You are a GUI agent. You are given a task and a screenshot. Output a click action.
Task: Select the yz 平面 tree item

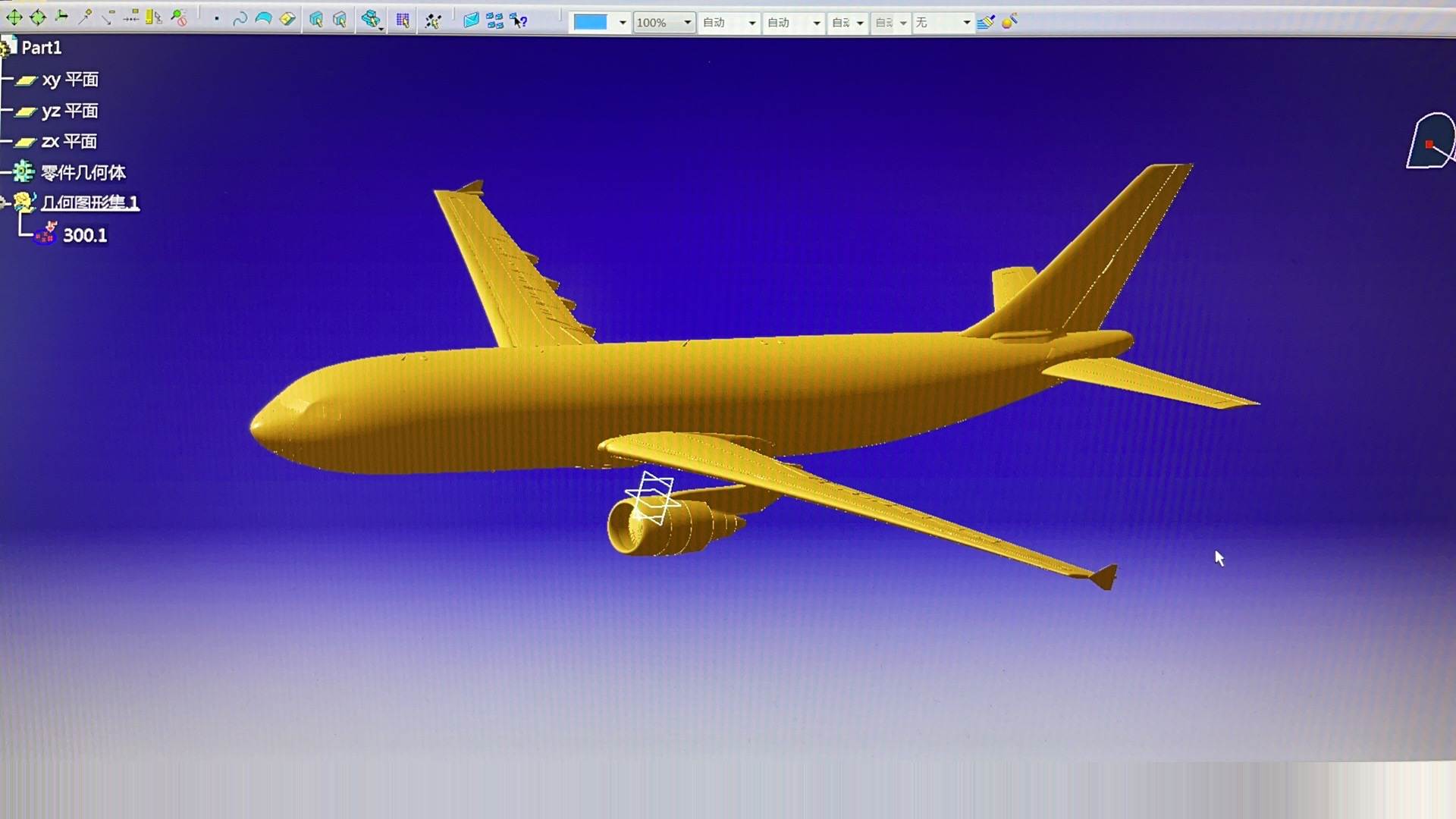[70, 111]
